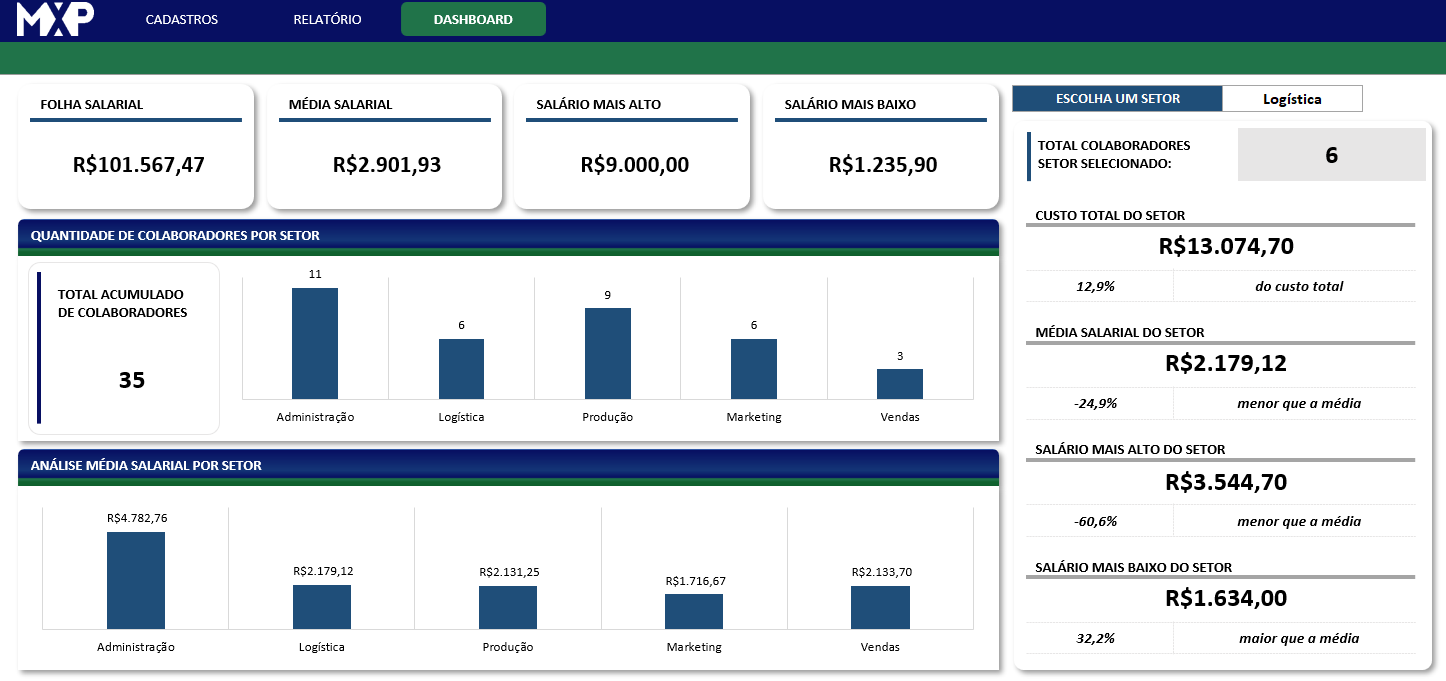Open the Cadastros tab
Viewport: 1446px width, 681px height.
[181, 19]
